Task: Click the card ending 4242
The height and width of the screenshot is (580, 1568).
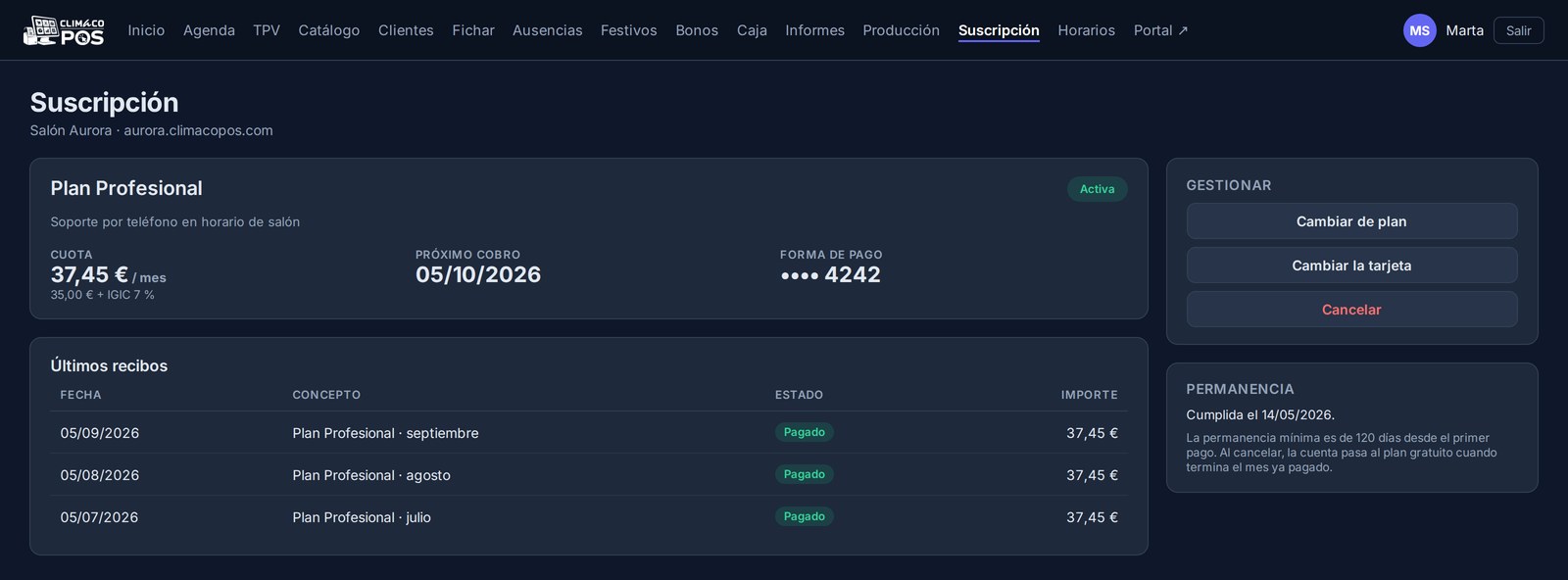Action: point(830,274)
